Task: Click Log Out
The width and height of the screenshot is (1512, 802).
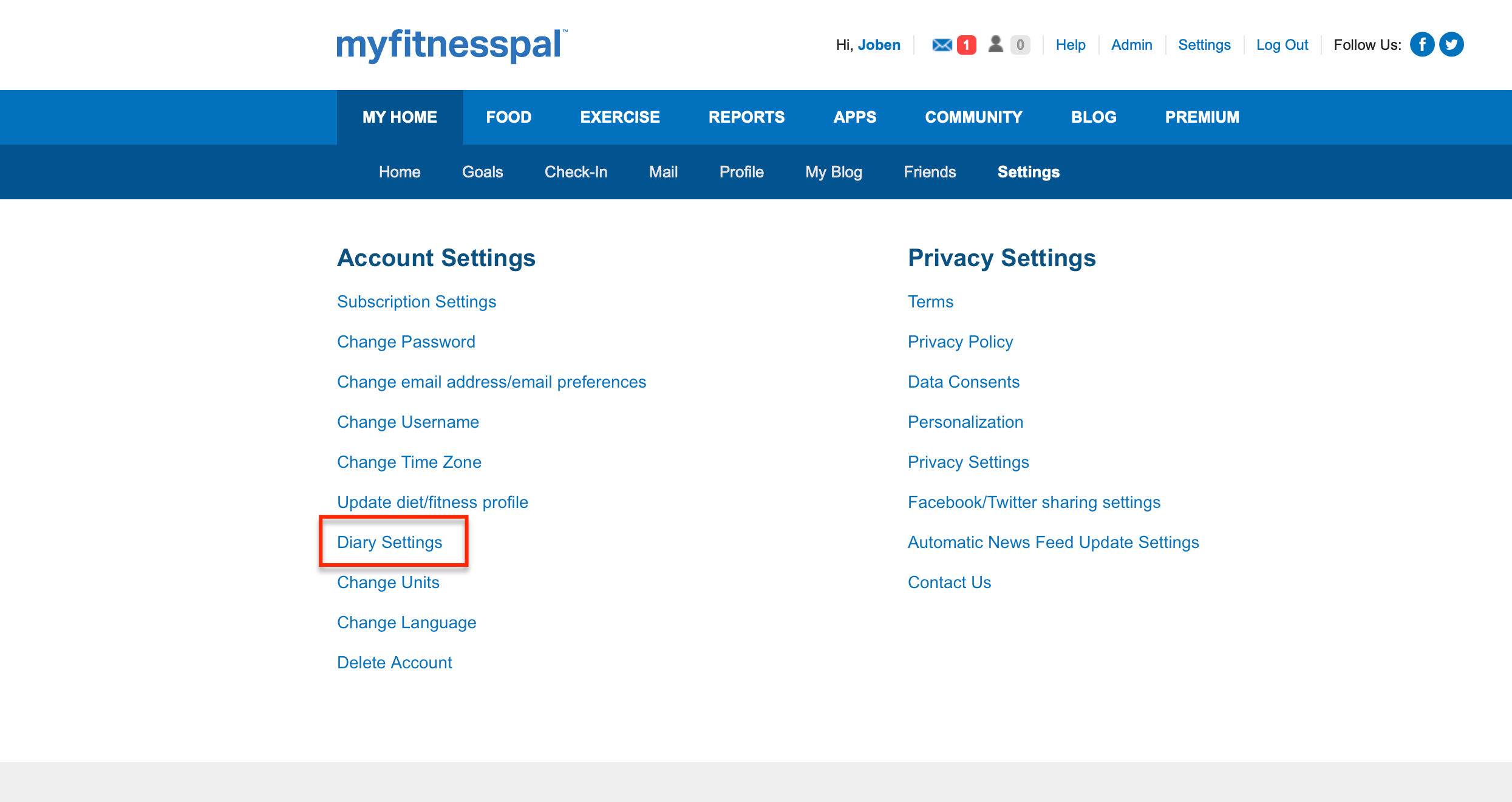Action: (1282, 45)
